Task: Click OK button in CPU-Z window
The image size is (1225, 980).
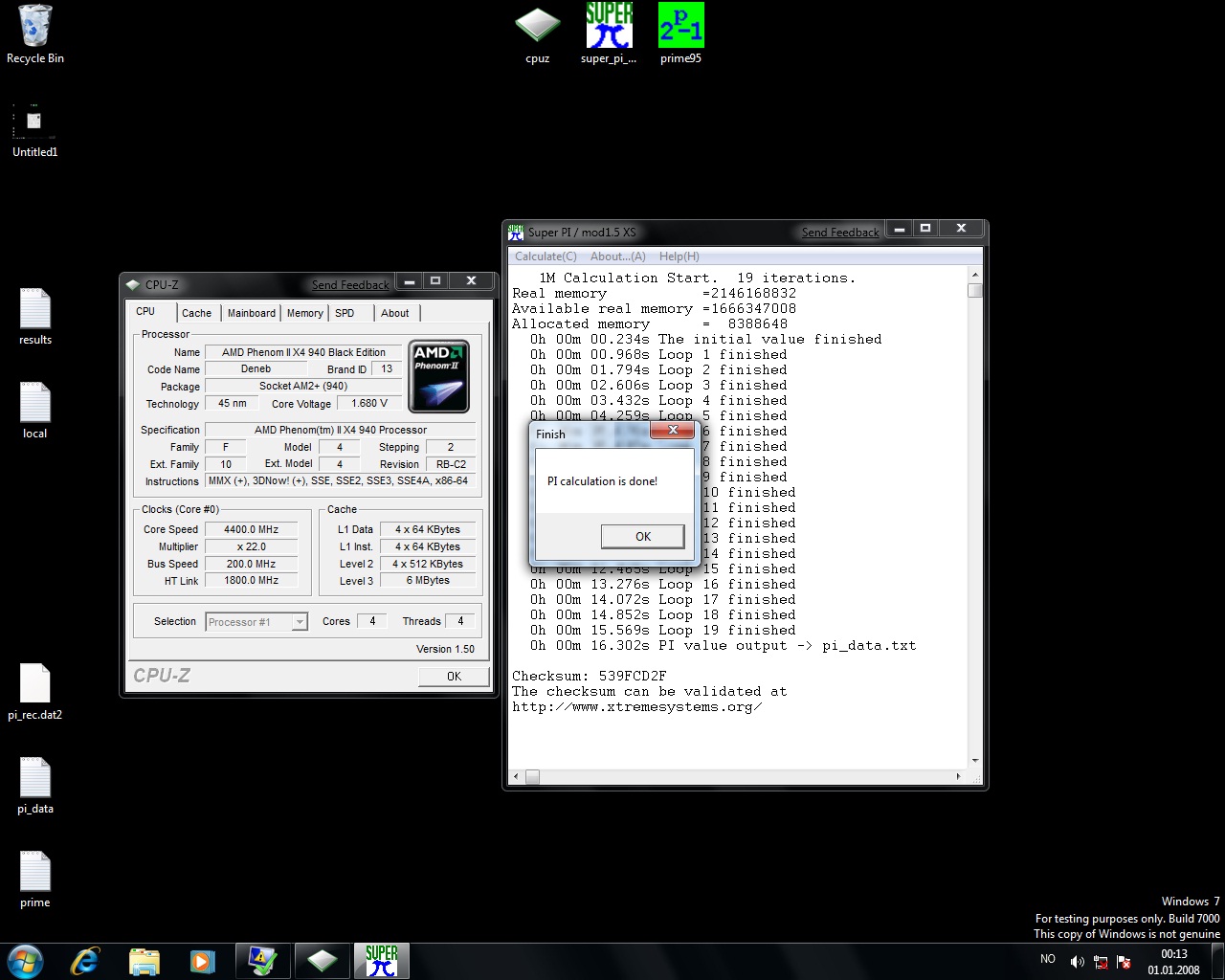Action: coord(454,676)
